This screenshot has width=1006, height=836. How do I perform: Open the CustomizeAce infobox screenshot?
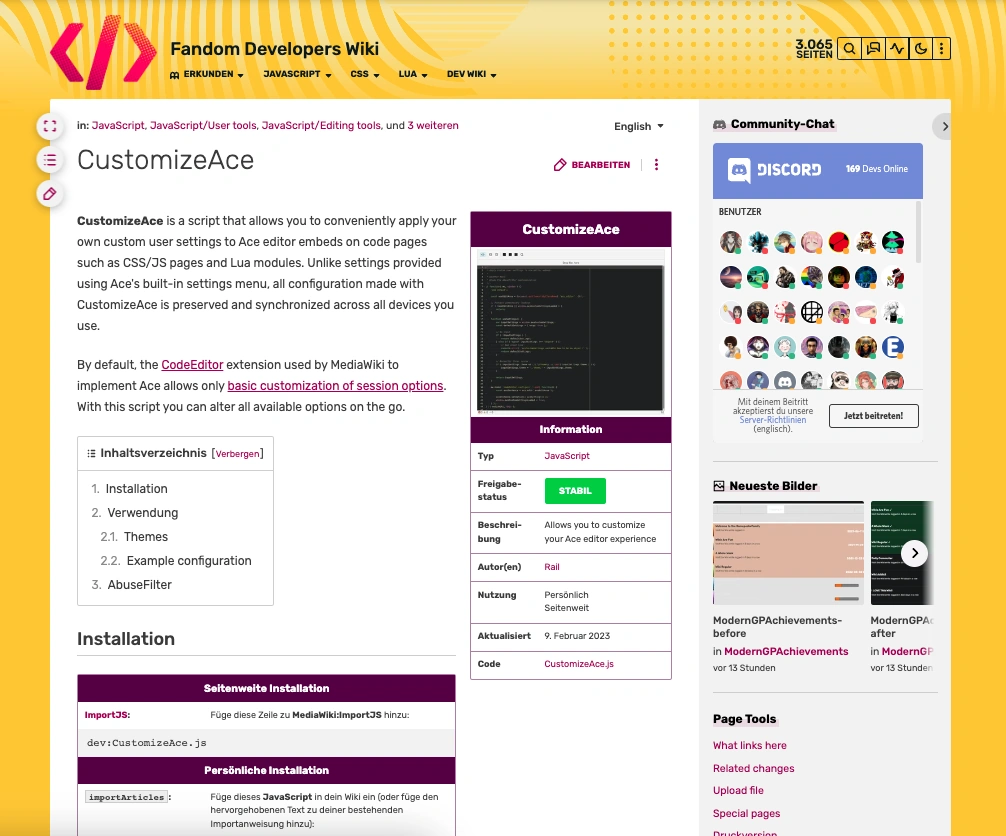pyautogui.click(x=570, y=331)
